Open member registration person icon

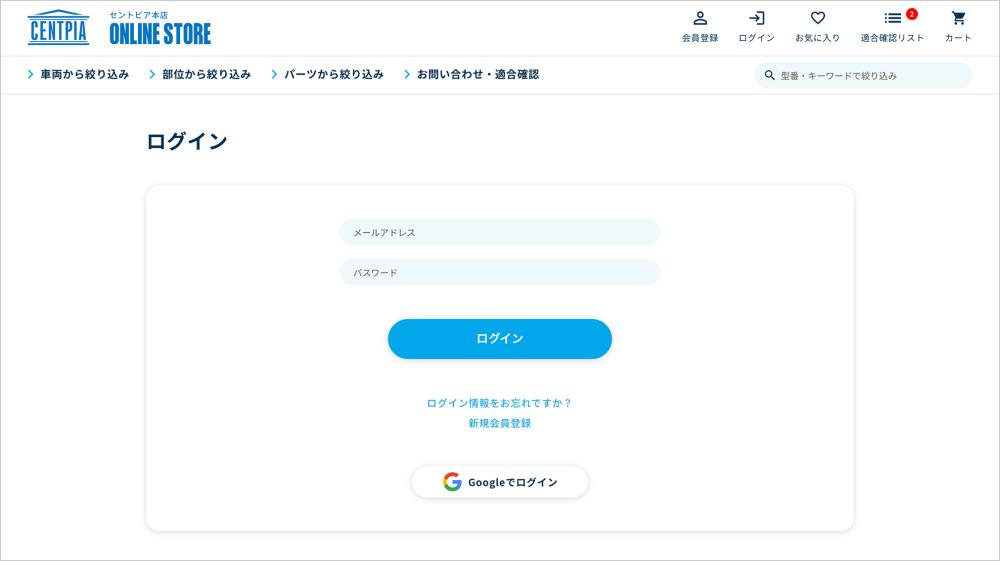pos(700,18)
